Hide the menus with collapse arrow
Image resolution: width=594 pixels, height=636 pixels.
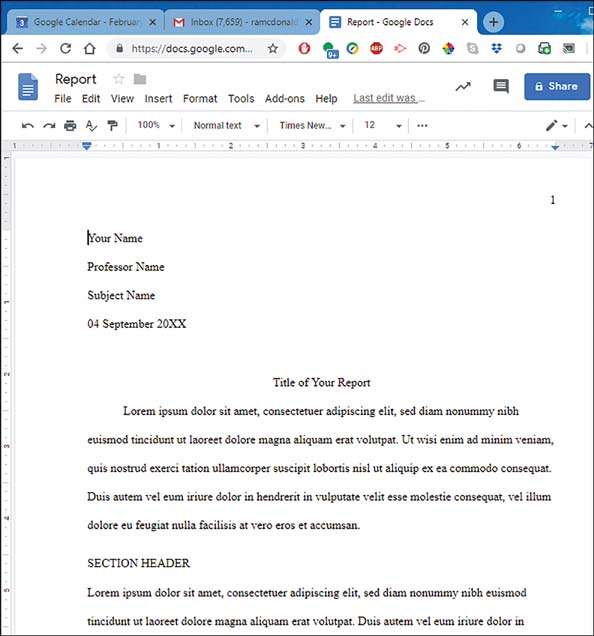588,126
